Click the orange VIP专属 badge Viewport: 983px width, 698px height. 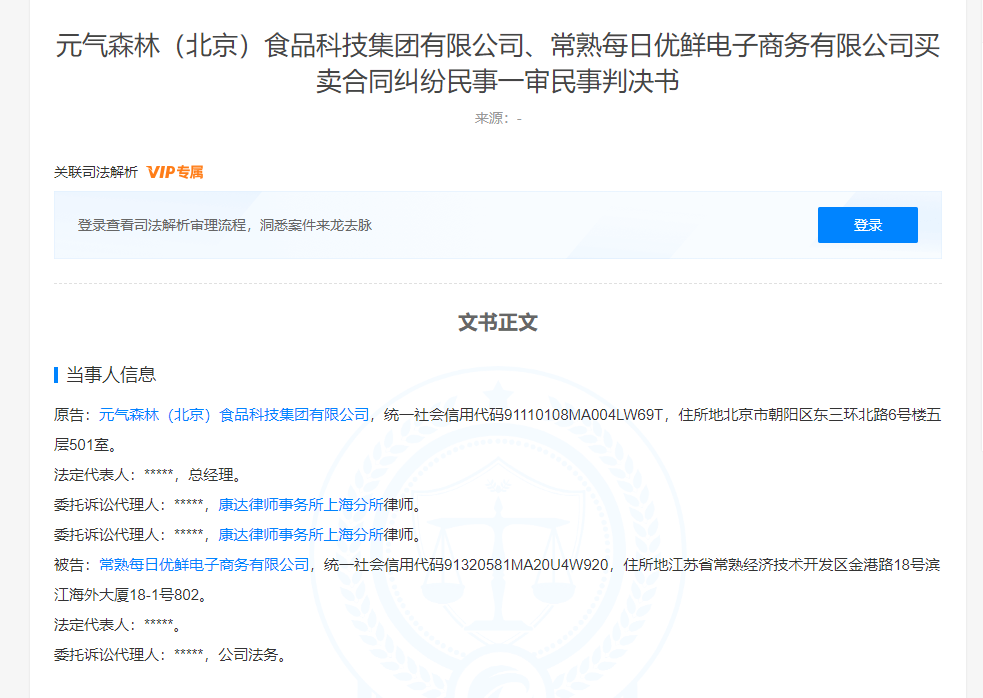(175, 172)
